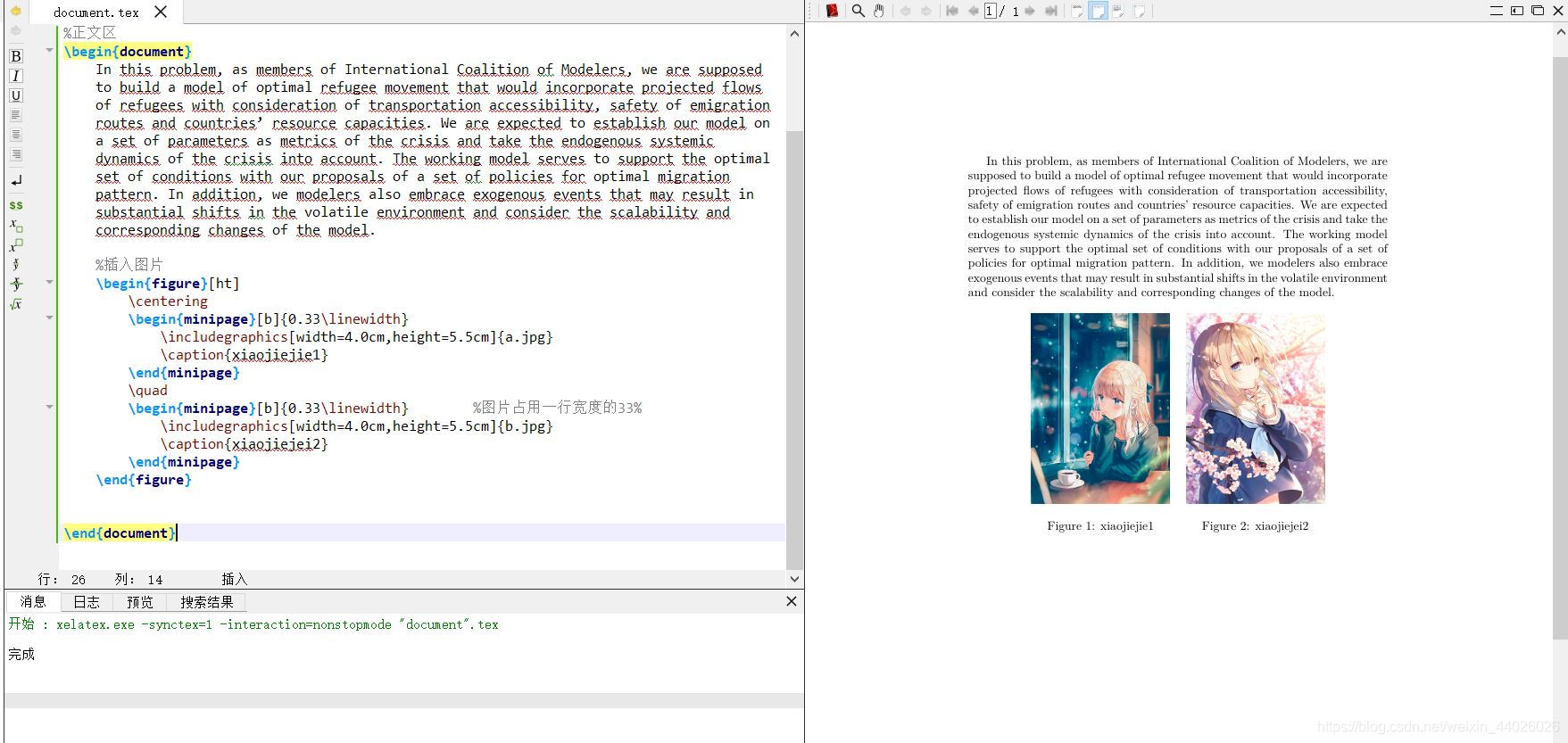Click includegraphics line for b.jpg
The image size is (1568, 743).
[357, 426]
